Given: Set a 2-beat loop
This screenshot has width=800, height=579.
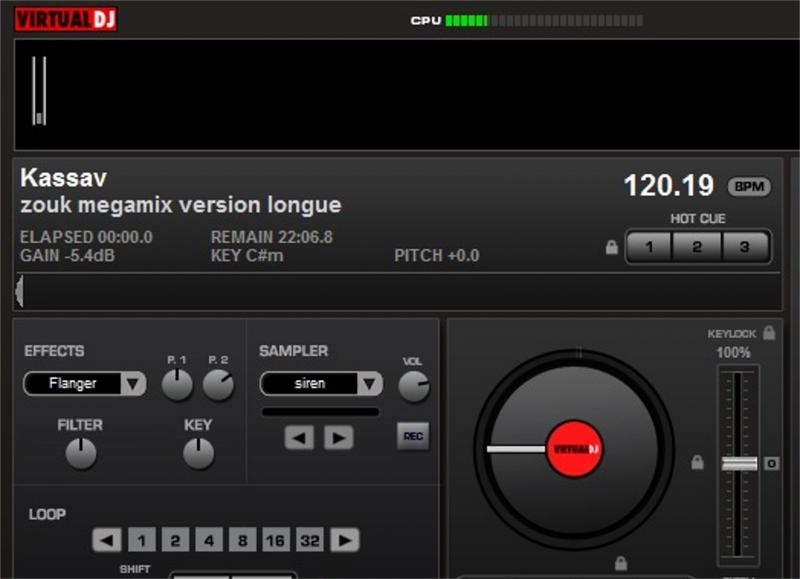Looking at the screenshot, I should (175, 540).
